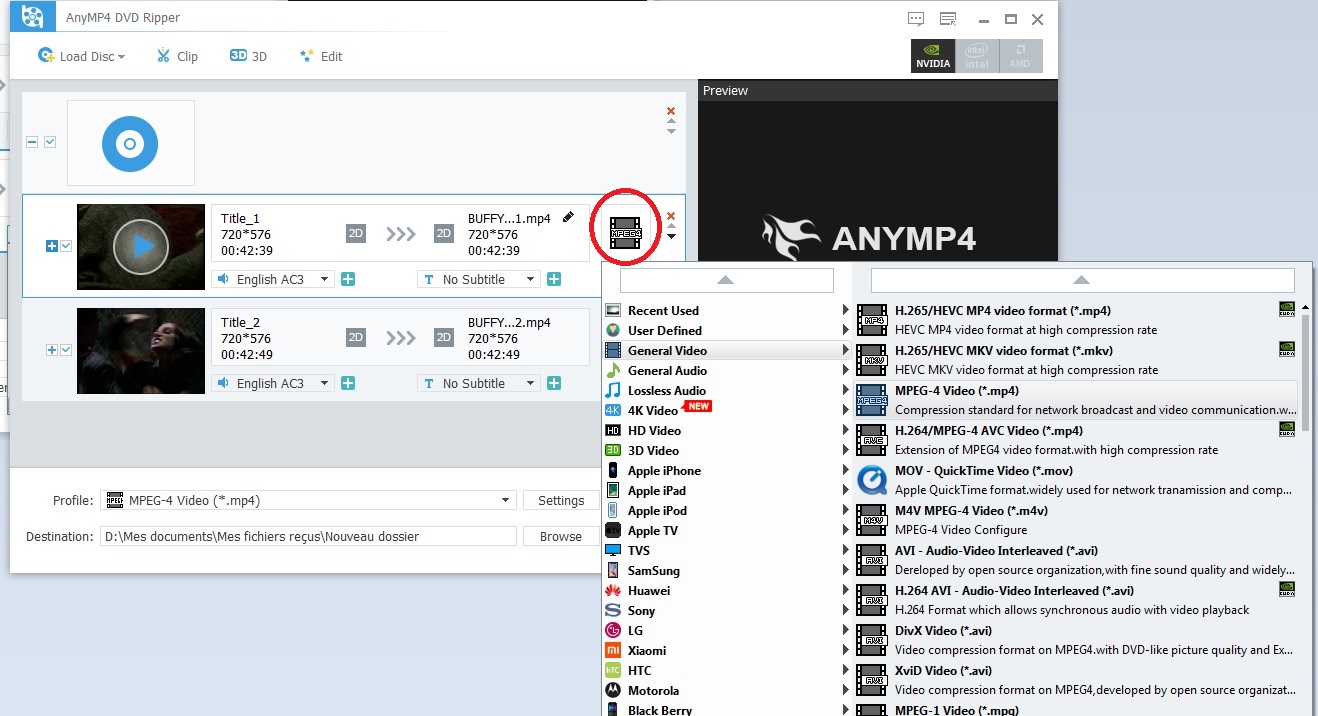1318x716 pixels.
Task: Toggle the disc row checkbox
Action: (50, 143)
